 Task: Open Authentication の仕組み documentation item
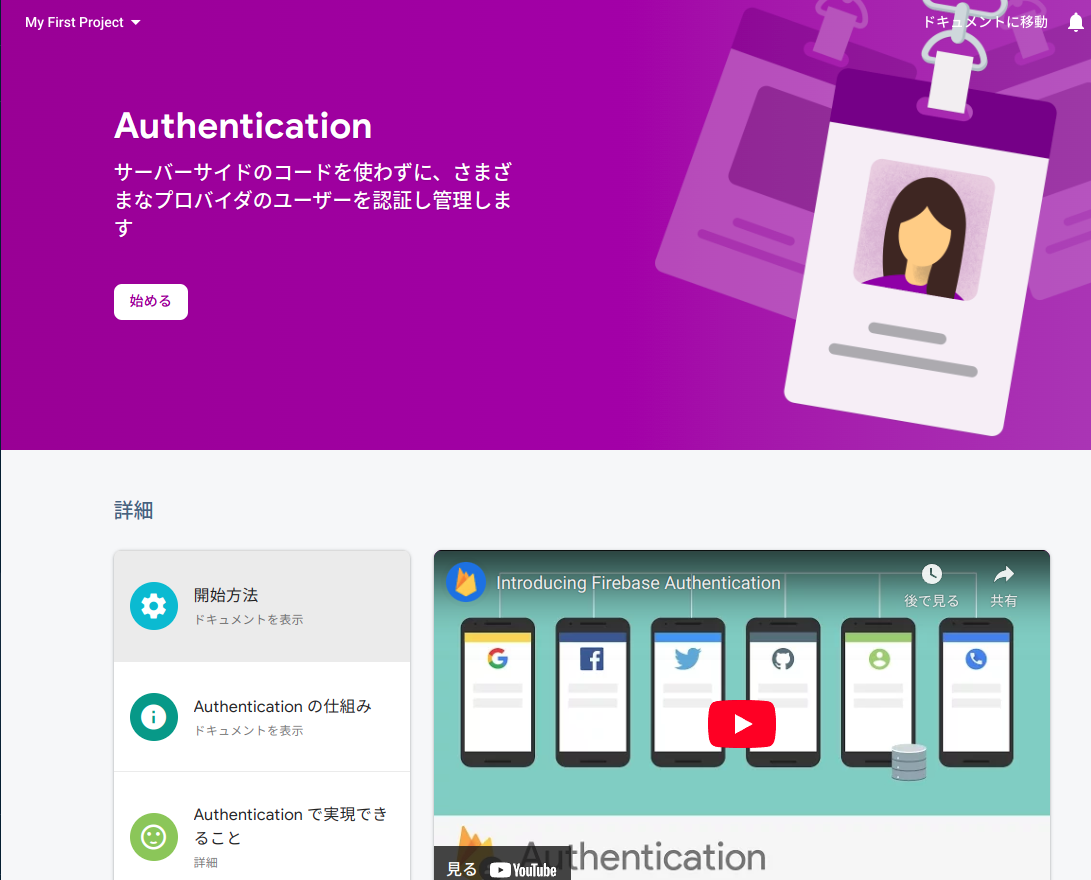262,717
